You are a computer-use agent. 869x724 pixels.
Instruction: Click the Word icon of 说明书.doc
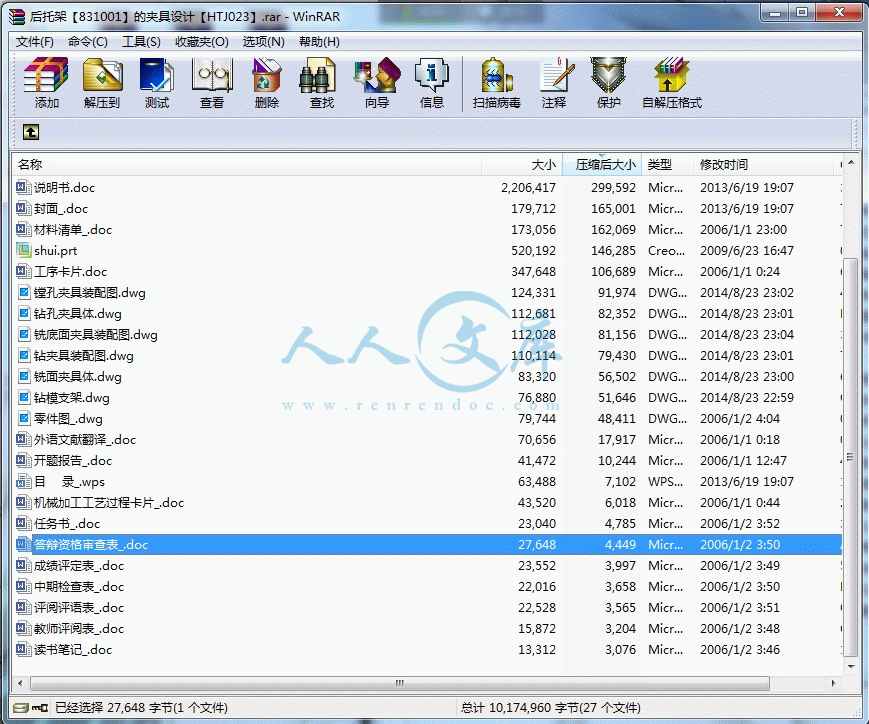pyautogui.click(x=23, y=187)
